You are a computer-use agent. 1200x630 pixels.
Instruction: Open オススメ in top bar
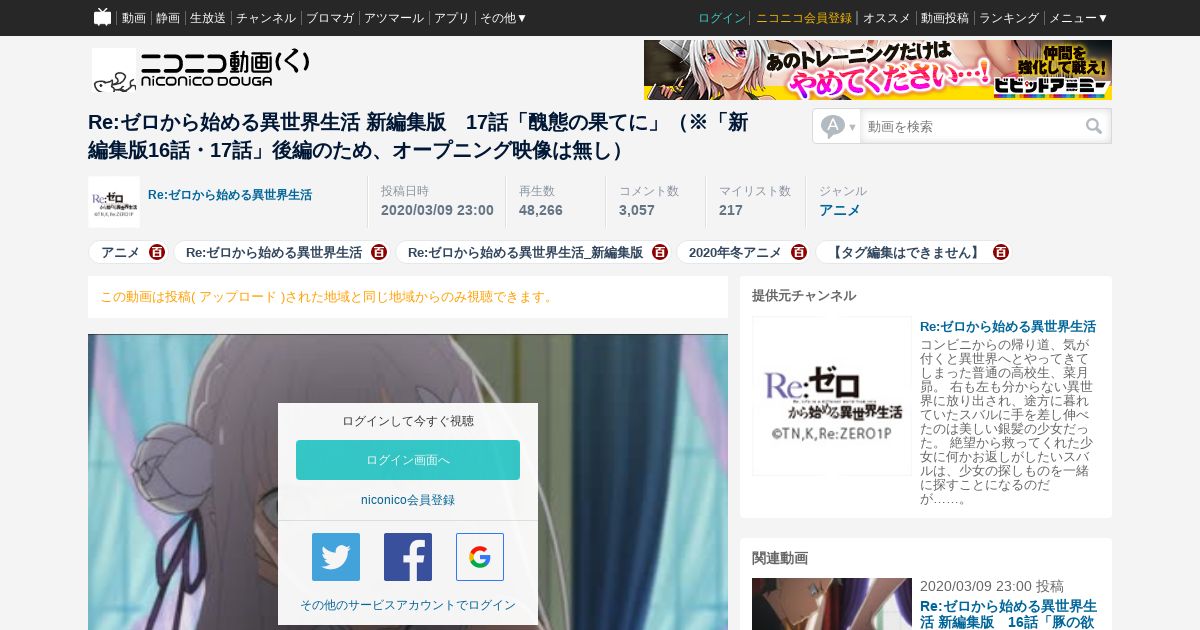coord(886,18)
